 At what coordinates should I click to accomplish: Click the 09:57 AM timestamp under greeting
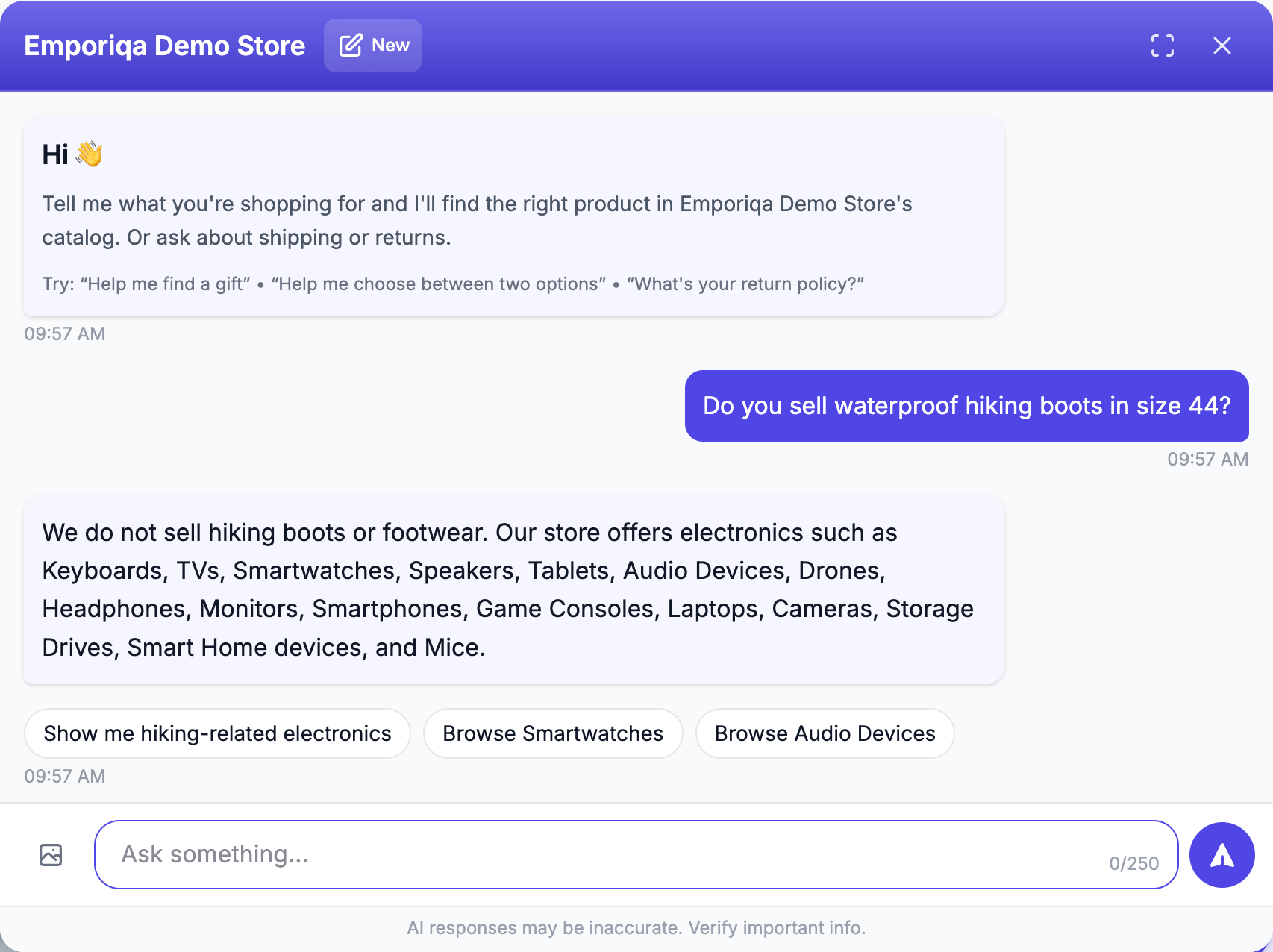click(x=65, y=333)
